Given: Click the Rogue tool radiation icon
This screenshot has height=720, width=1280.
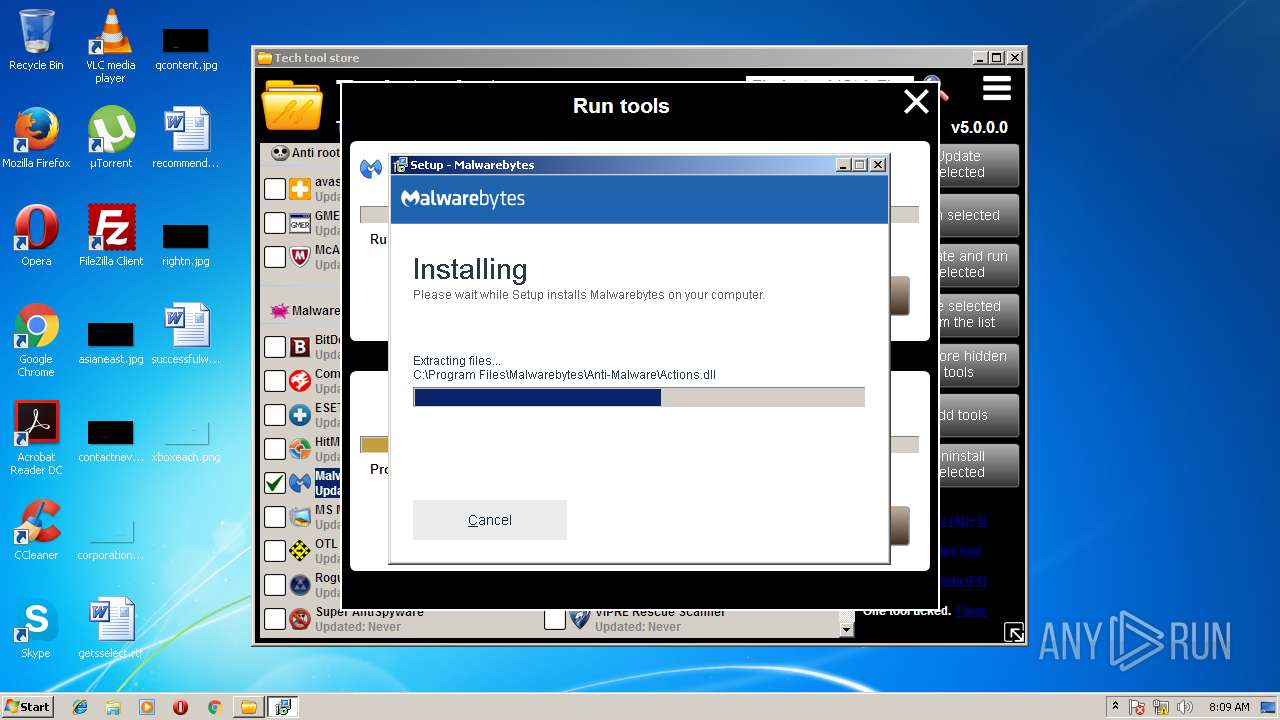Looking at the screenshot, I should pyautogui.click(x=300, y=585).
